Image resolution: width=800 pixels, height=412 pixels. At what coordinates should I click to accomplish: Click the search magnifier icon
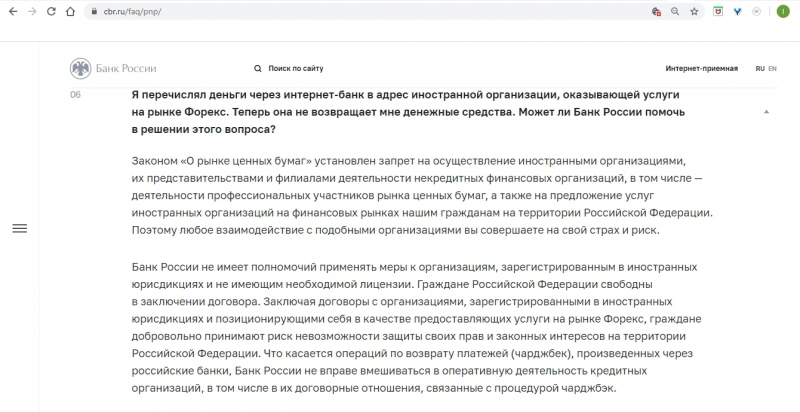258,68
